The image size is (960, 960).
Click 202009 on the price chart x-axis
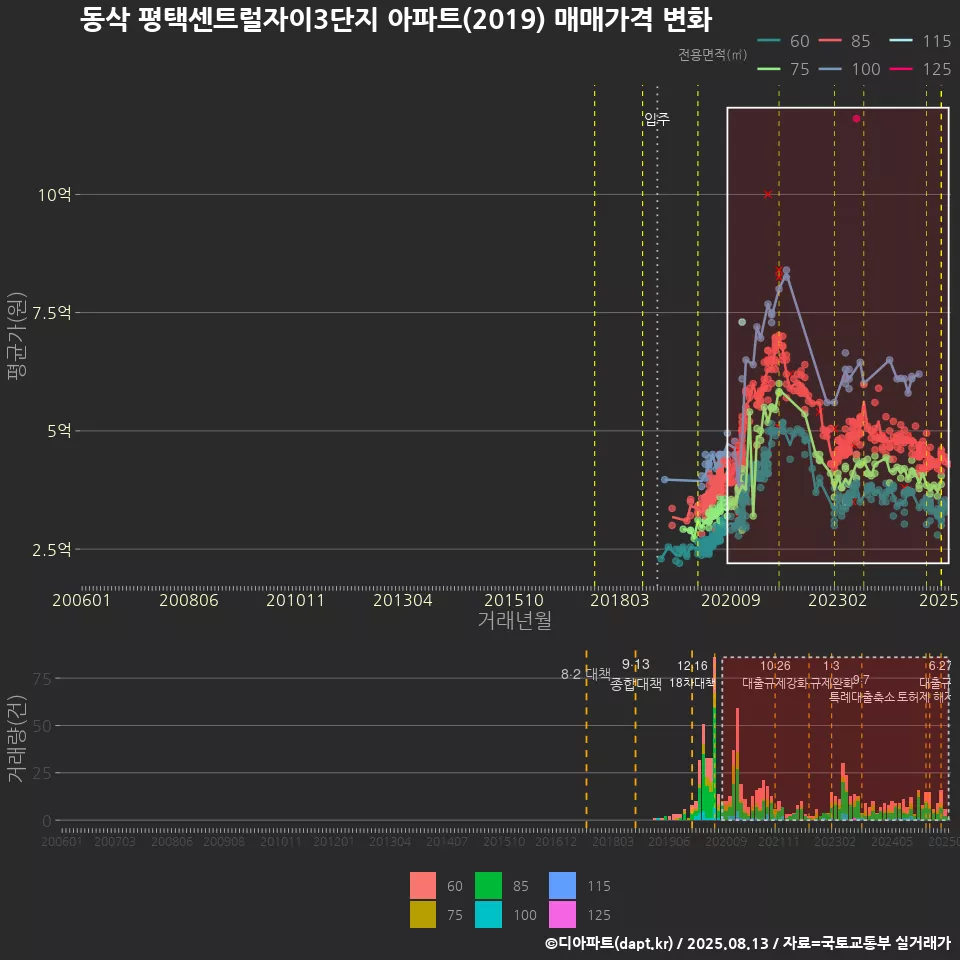coord(730,600)
